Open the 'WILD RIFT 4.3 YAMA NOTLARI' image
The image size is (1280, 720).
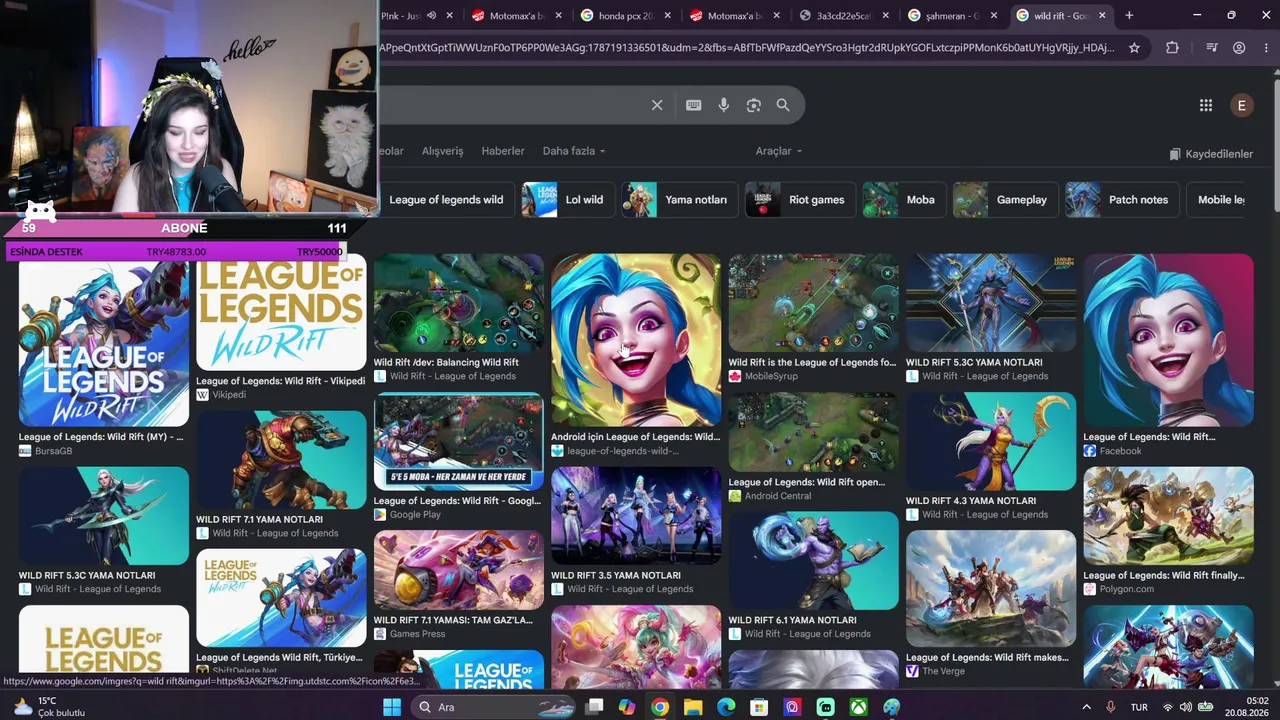coord(991,441)
